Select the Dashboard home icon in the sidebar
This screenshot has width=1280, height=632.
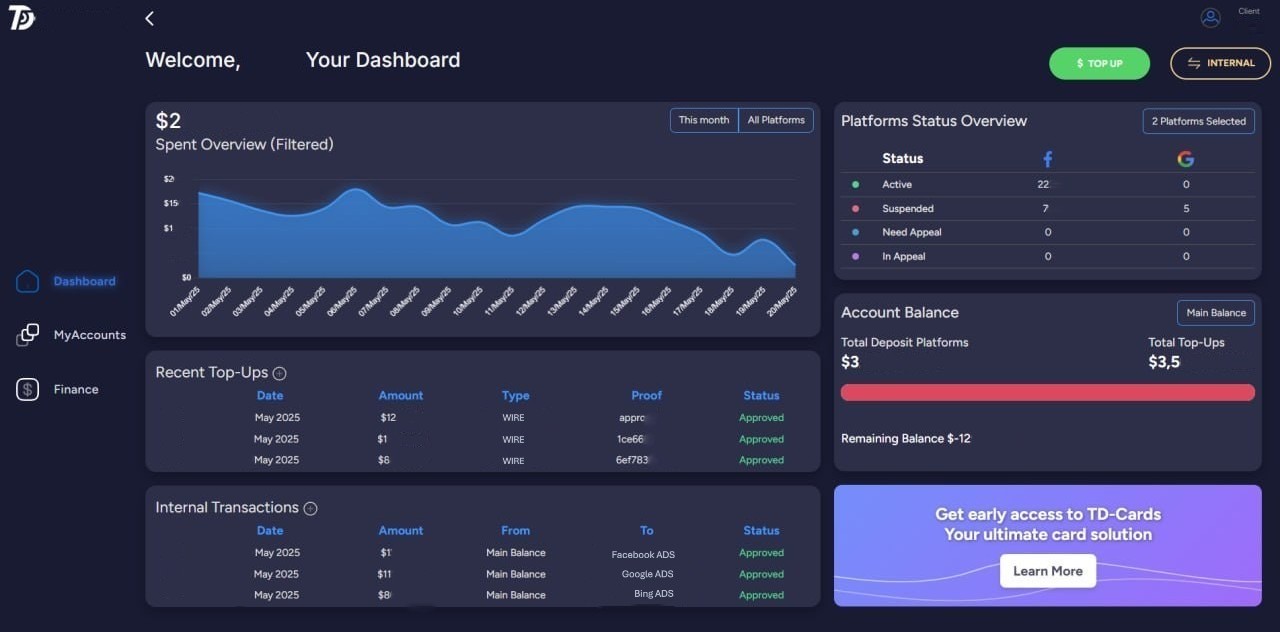[27, 281]
